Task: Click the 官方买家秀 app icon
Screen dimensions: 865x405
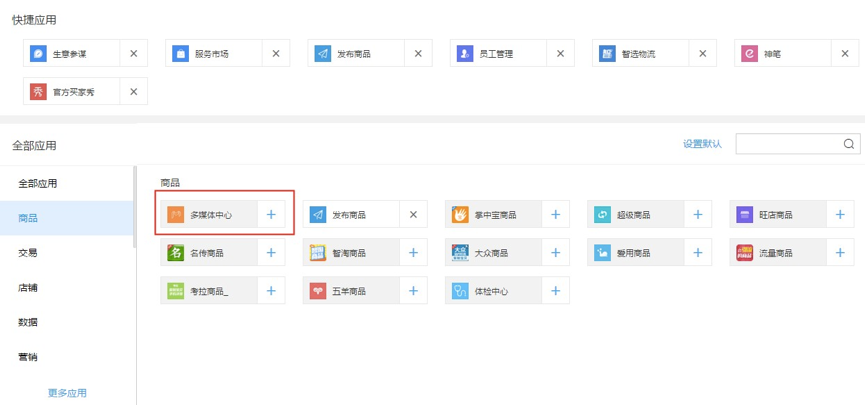Action: [x=38, y=92]
